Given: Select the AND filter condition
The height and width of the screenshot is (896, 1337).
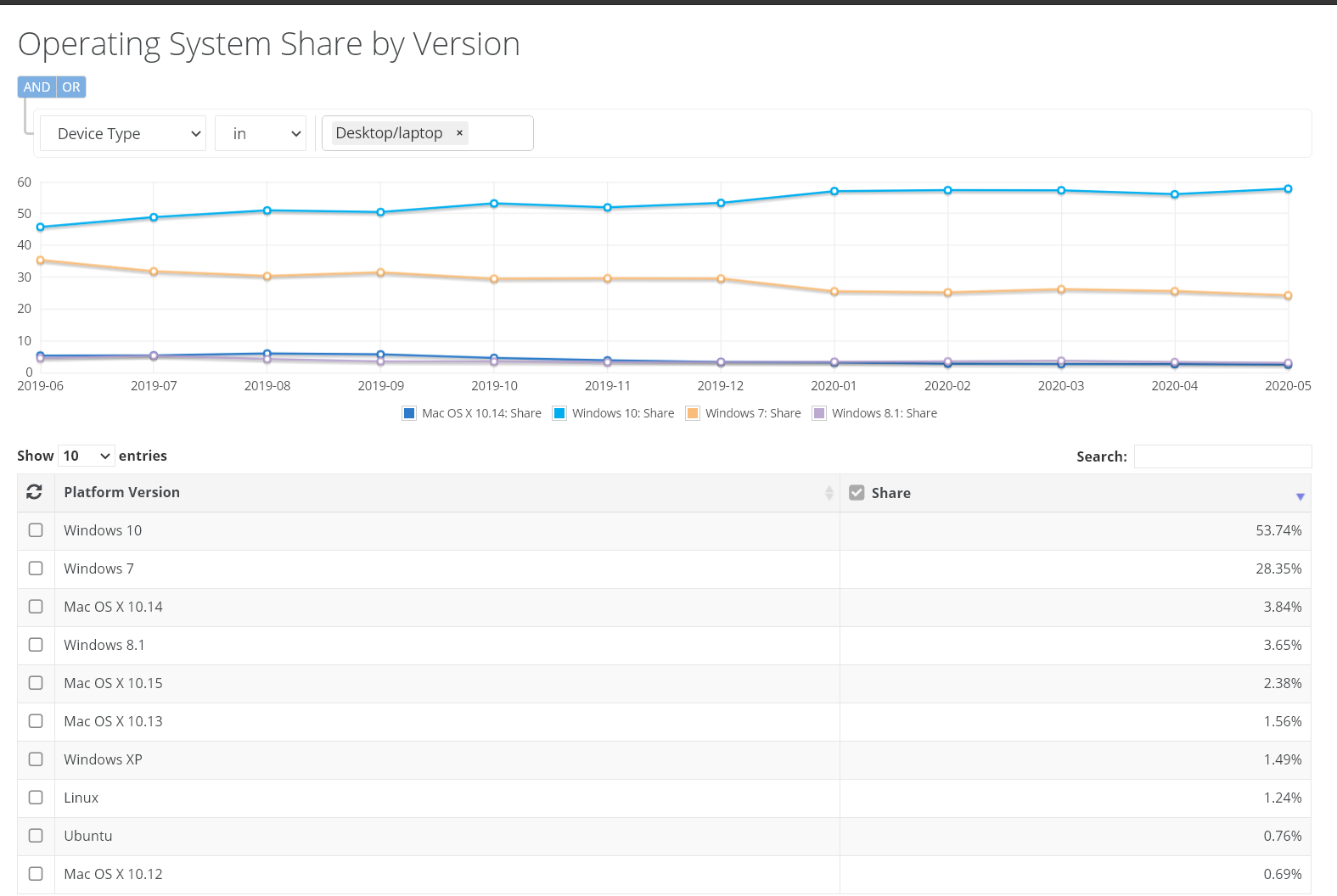Looking at the screenshot, I should tap(36, 87).
